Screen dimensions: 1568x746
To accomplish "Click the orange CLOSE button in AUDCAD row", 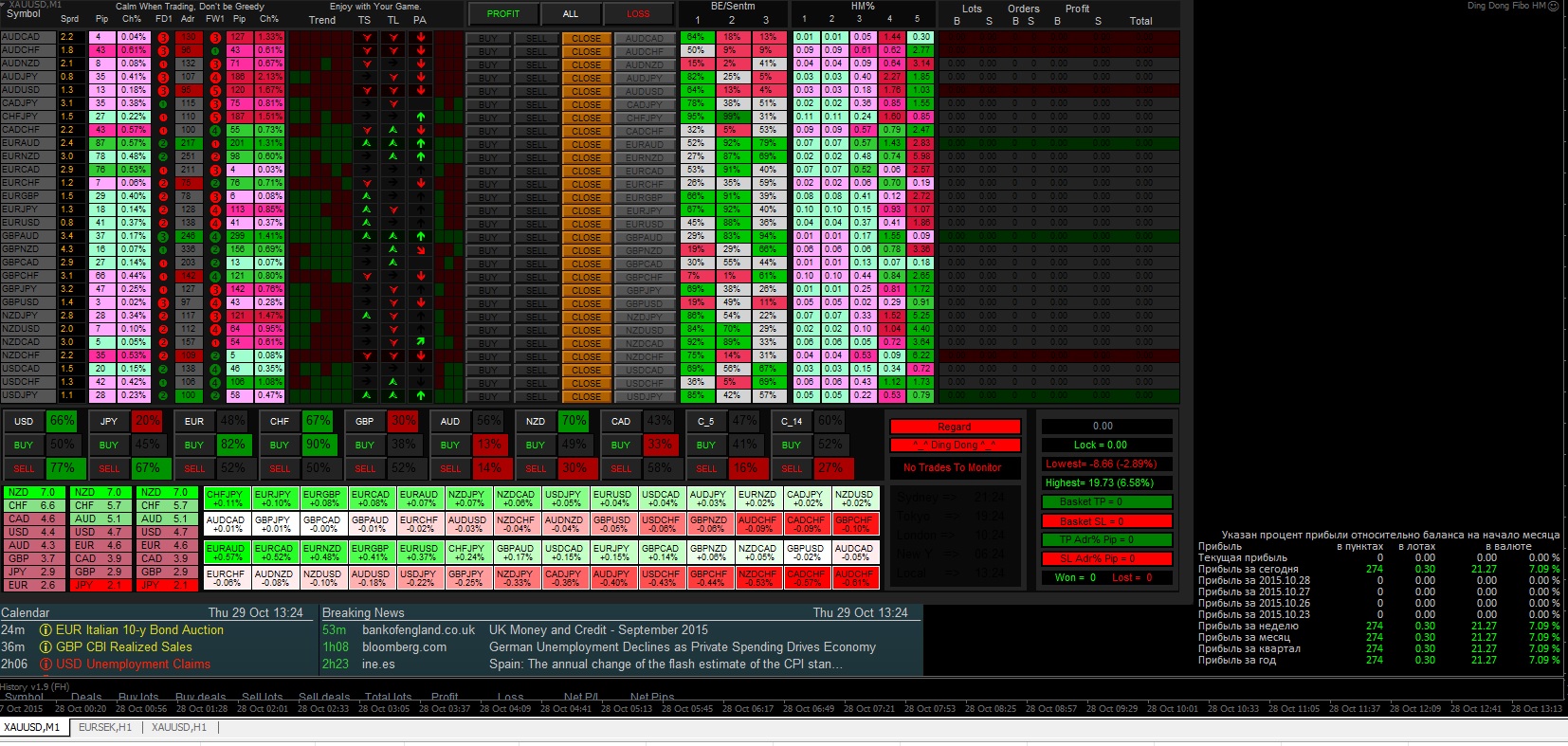I will pyautogui.click(x=586, y=39).
